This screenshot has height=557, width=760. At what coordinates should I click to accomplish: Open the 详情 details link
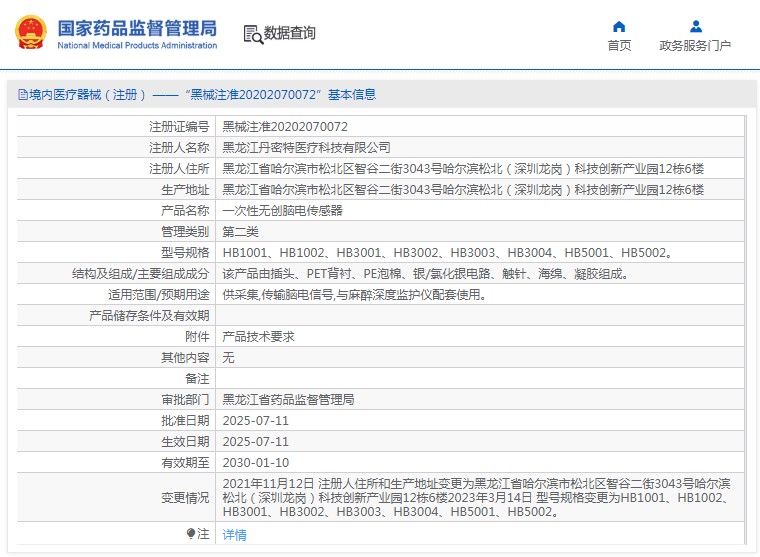pyautogui.click(x=235, y=535)
